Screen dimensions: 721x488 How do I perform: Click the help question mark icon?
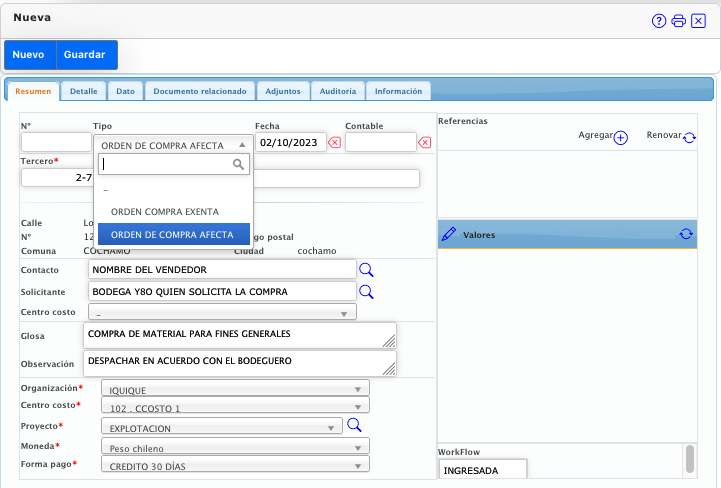coord(659,21)
